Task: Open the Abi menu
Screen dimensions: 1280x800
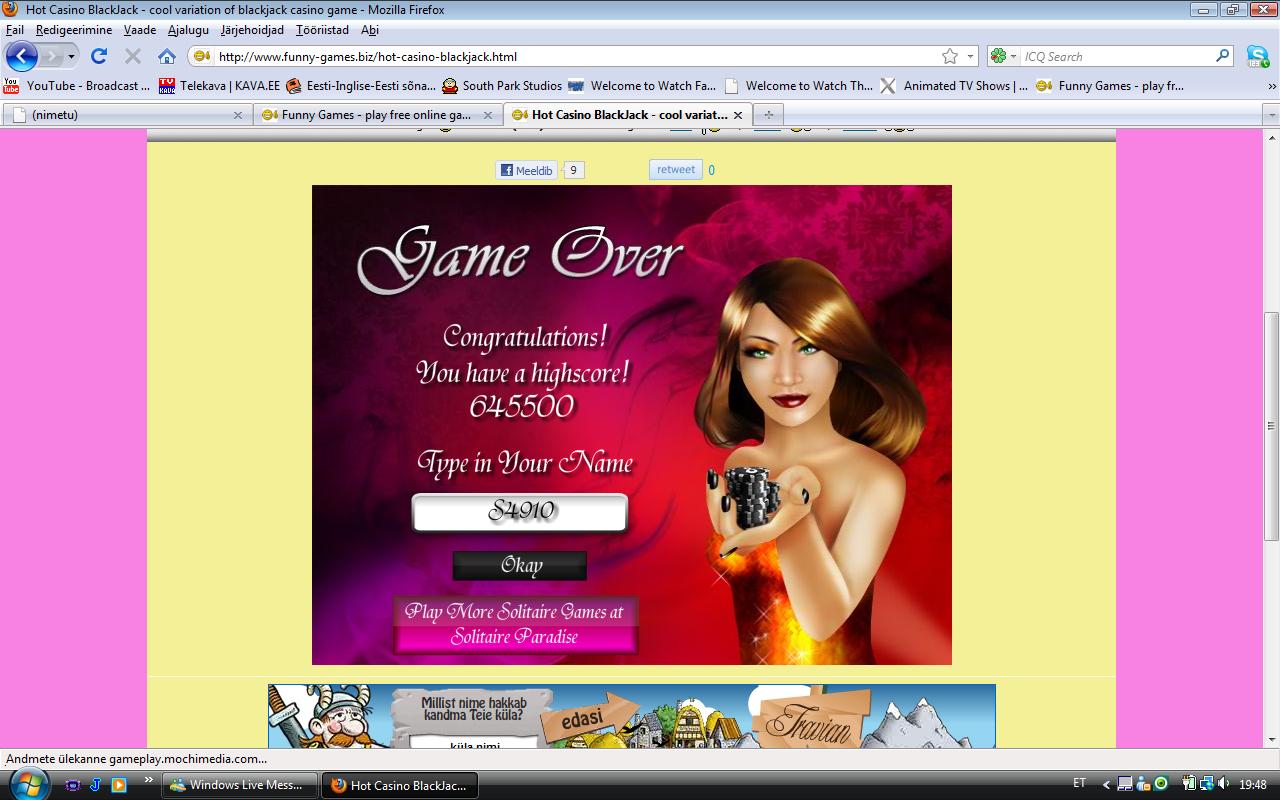Action: tap(370, 30)
